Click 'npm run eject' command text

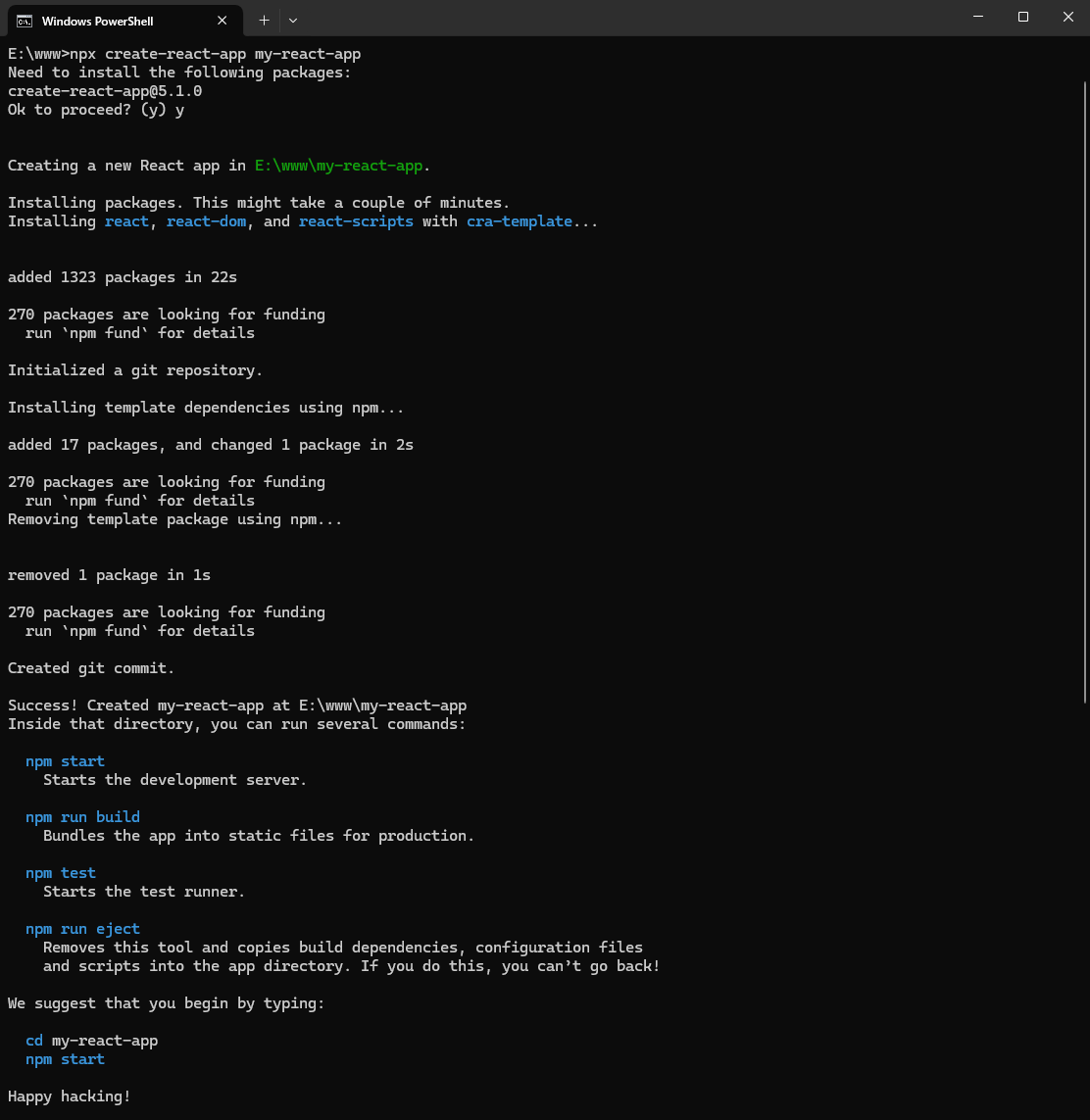pos(83,929)
